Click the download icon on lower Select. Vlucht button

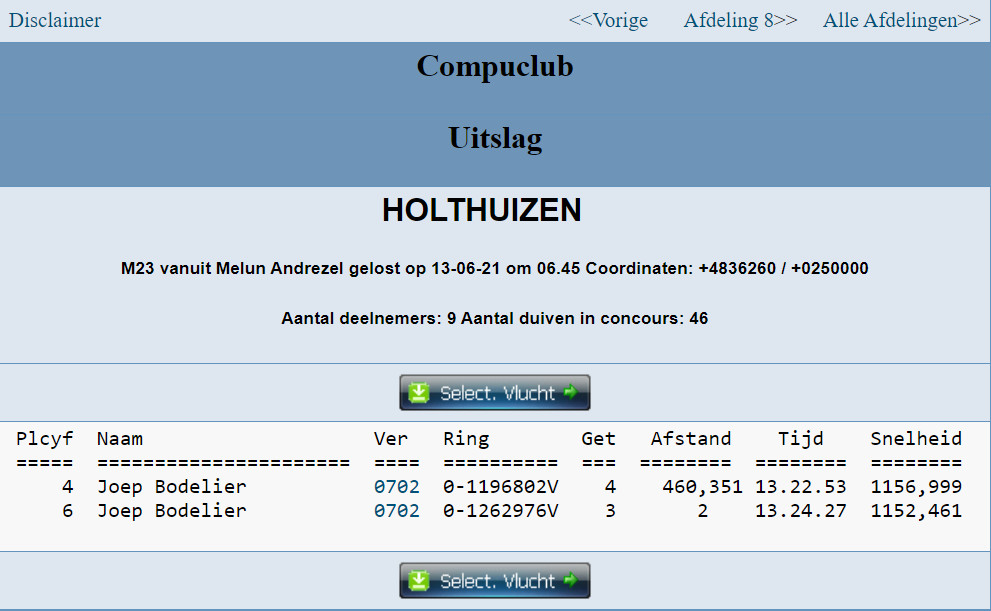point(418,580)
